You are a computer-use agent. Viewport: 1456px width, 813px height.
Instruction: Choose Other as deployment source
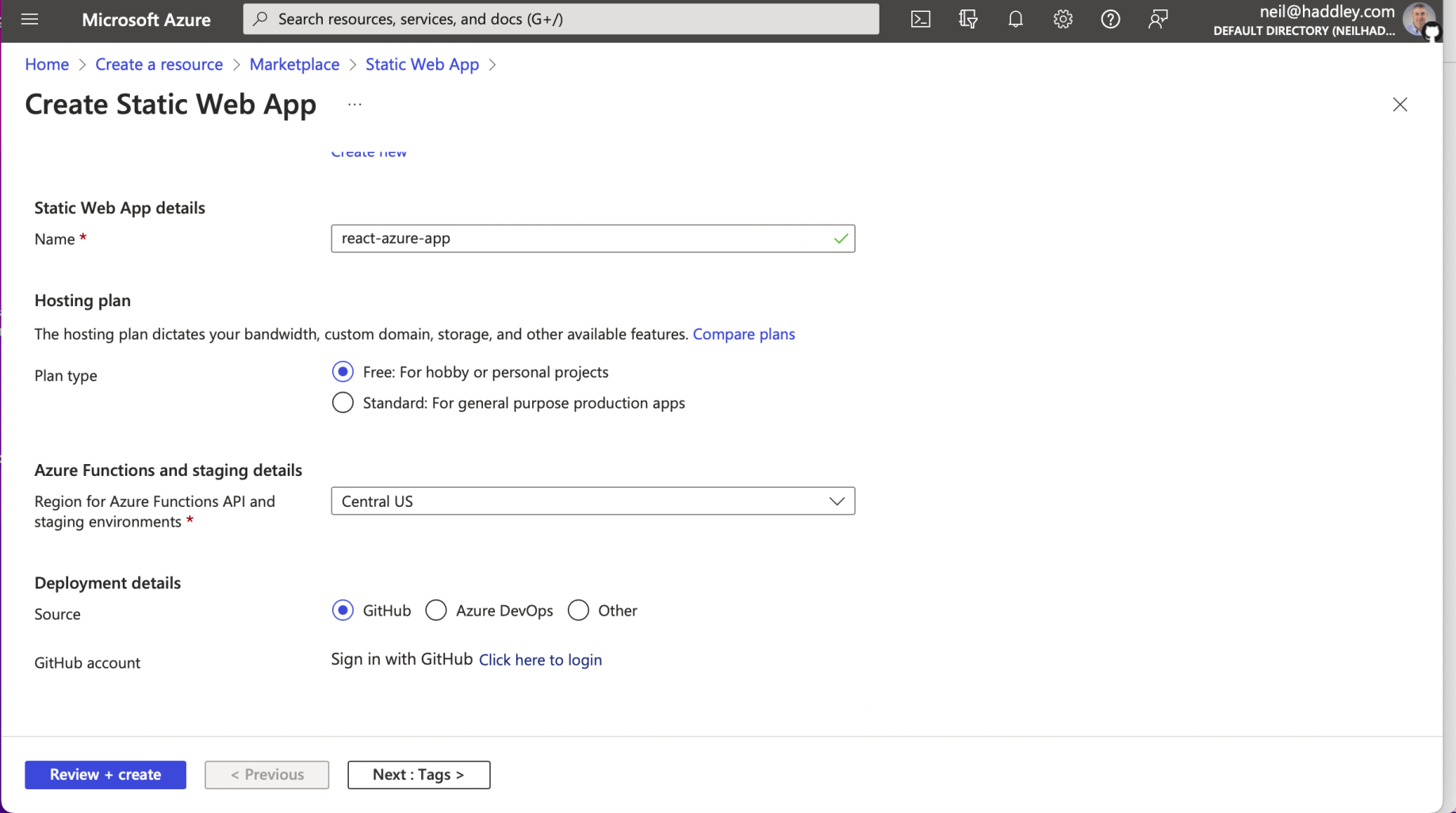pyautogui.click(x=578, y=611)
